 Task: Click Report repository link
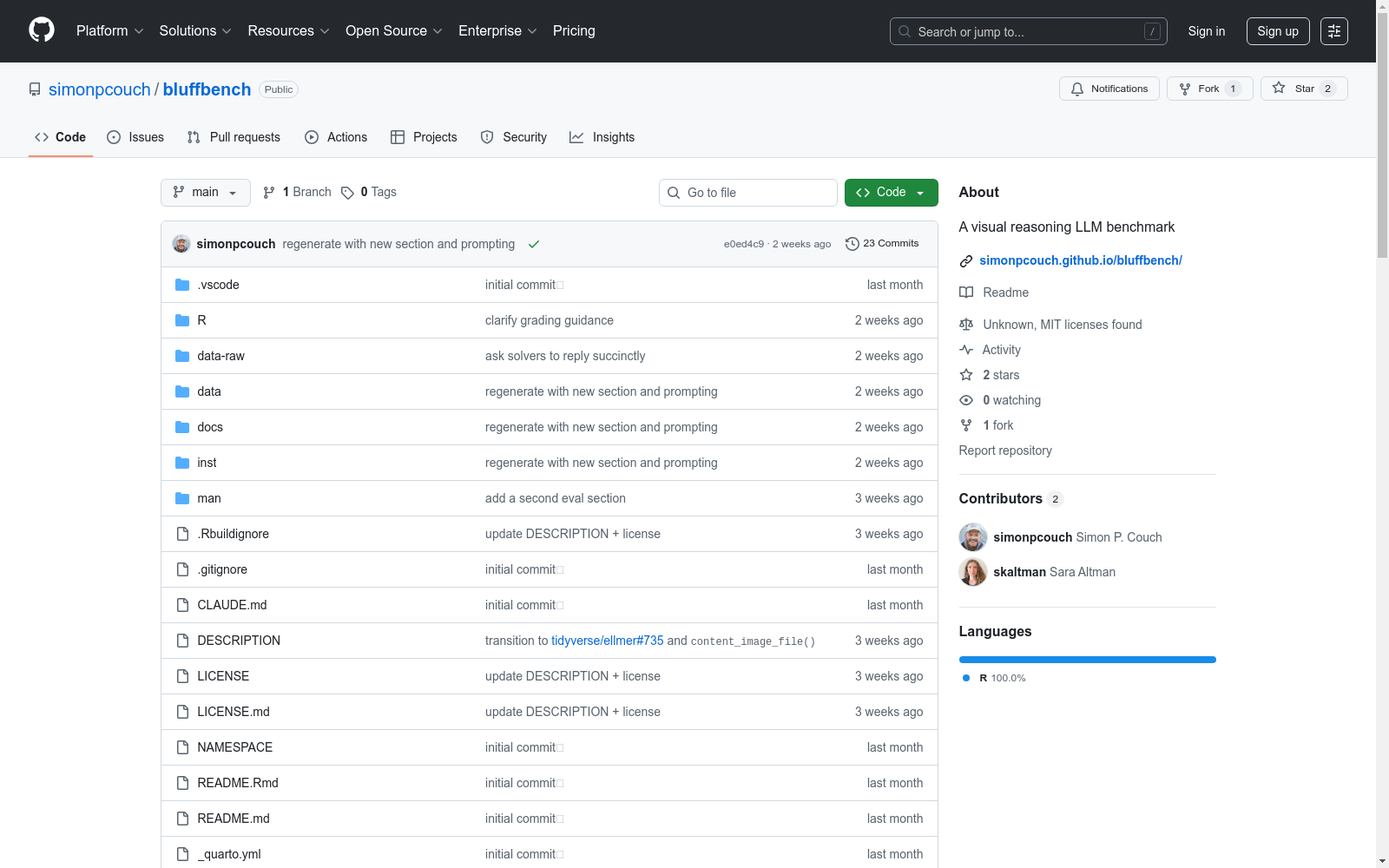pos(1005,450)
